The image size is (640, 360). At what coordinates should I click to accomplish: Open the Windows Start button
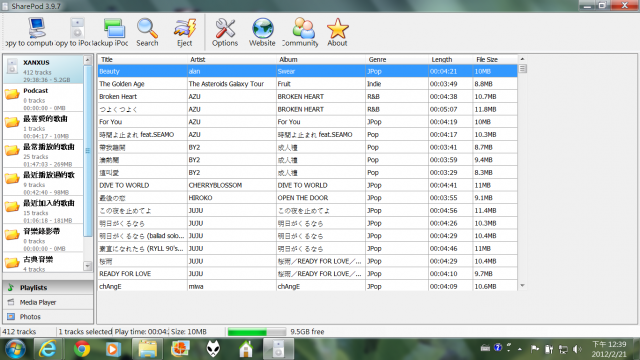click(x=16, y=349)
